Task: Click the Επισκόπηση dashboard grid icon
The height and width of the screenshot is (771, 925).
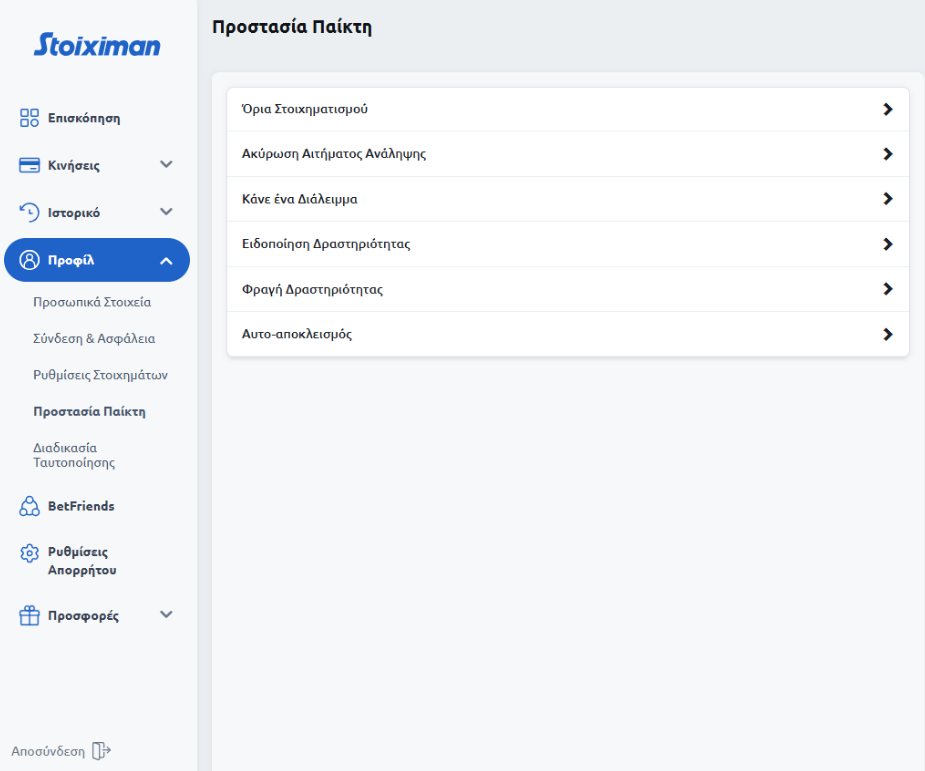Action: pyautogui.click(x=29, y=118)
